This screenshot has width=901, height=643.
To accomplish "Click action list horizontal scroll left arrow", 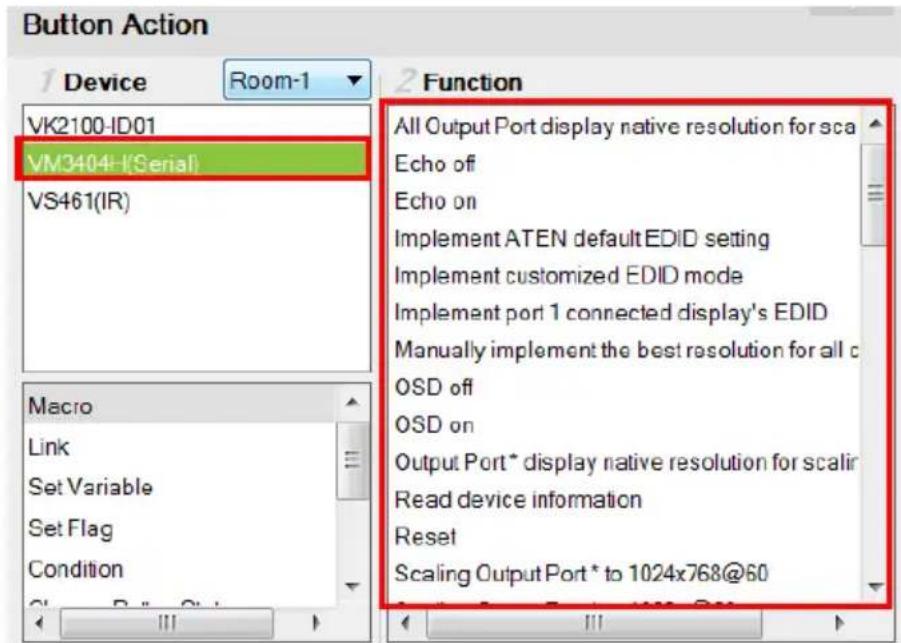I will (39, 622).
